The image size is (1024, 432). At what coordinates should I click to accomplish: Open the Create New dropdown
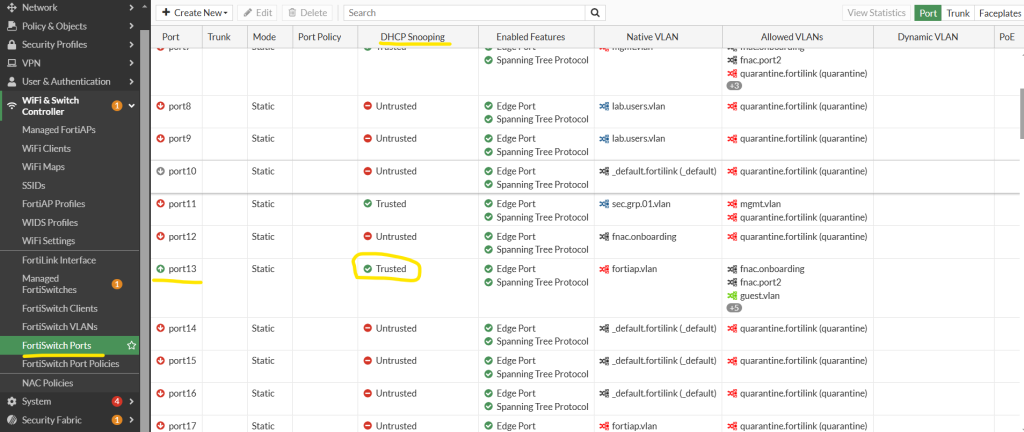[x=196, y=12]
